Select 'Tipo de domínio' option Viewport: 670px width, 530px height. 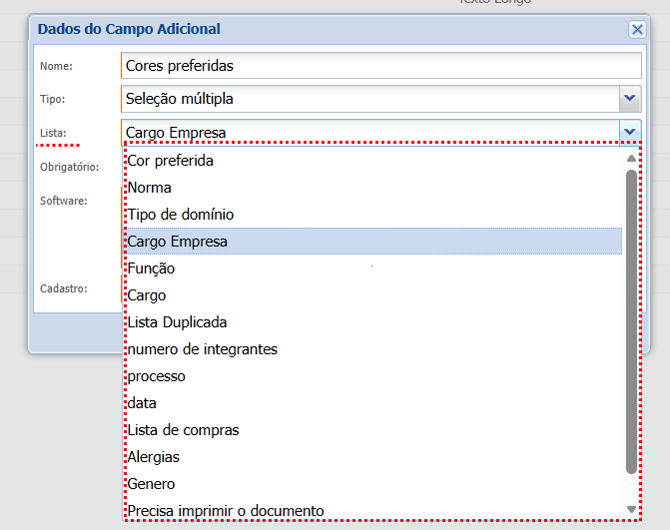click(180, 214)
